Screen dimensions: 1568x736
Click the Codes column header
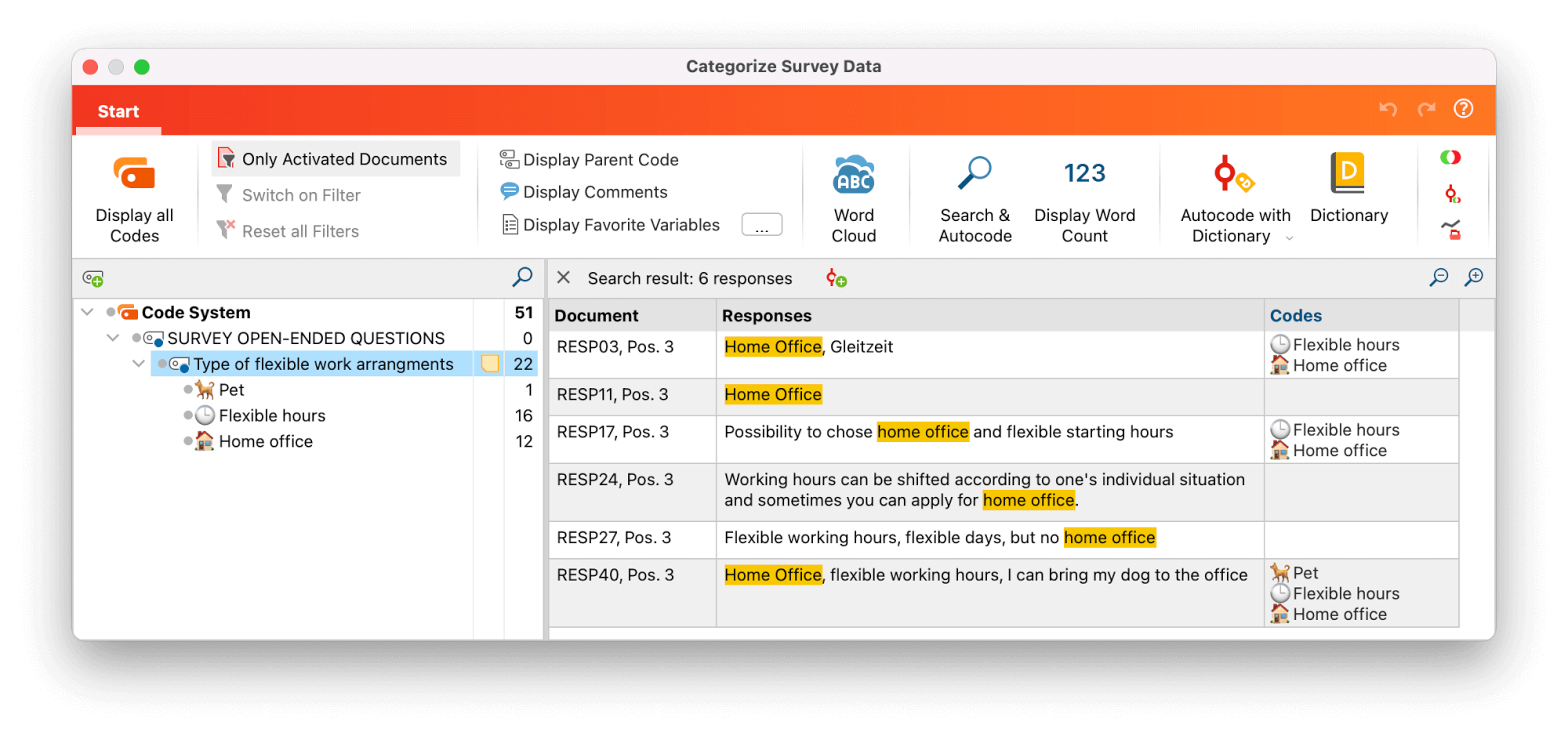pos(1295,315)
